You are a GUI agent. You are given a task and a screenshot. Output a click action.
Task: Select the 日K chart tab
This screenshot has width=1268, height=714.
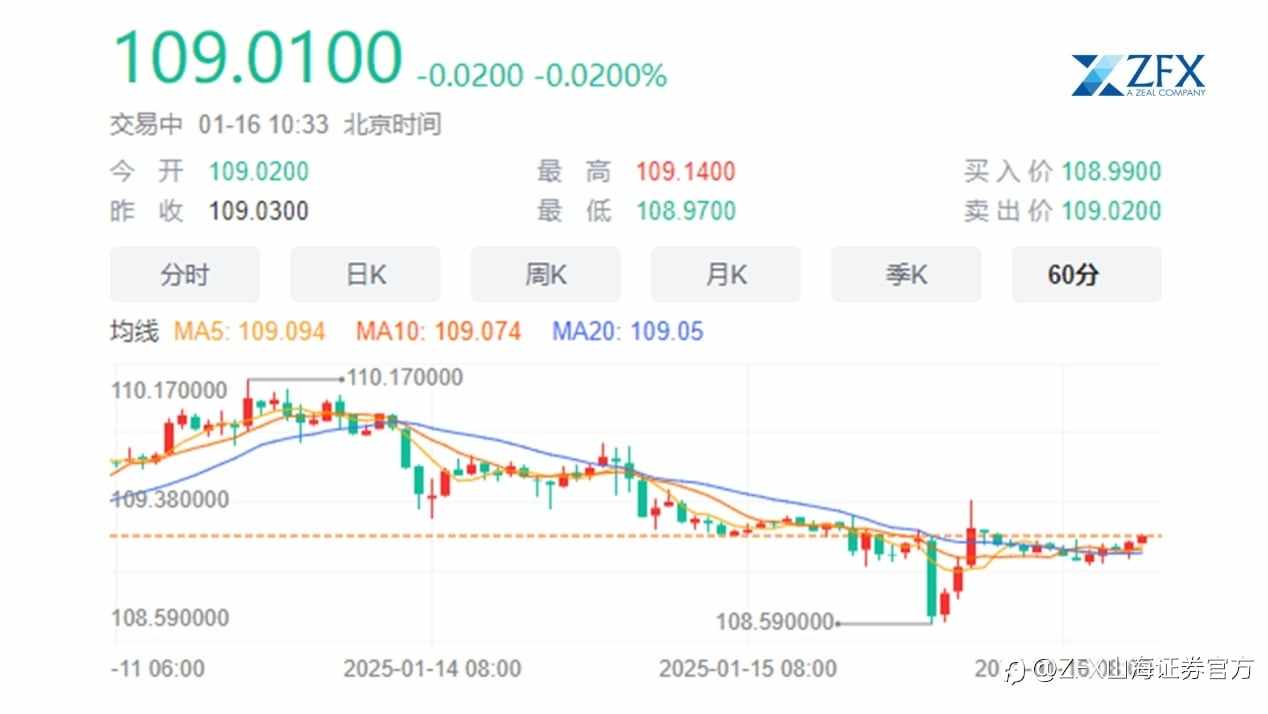coord(365,275)
